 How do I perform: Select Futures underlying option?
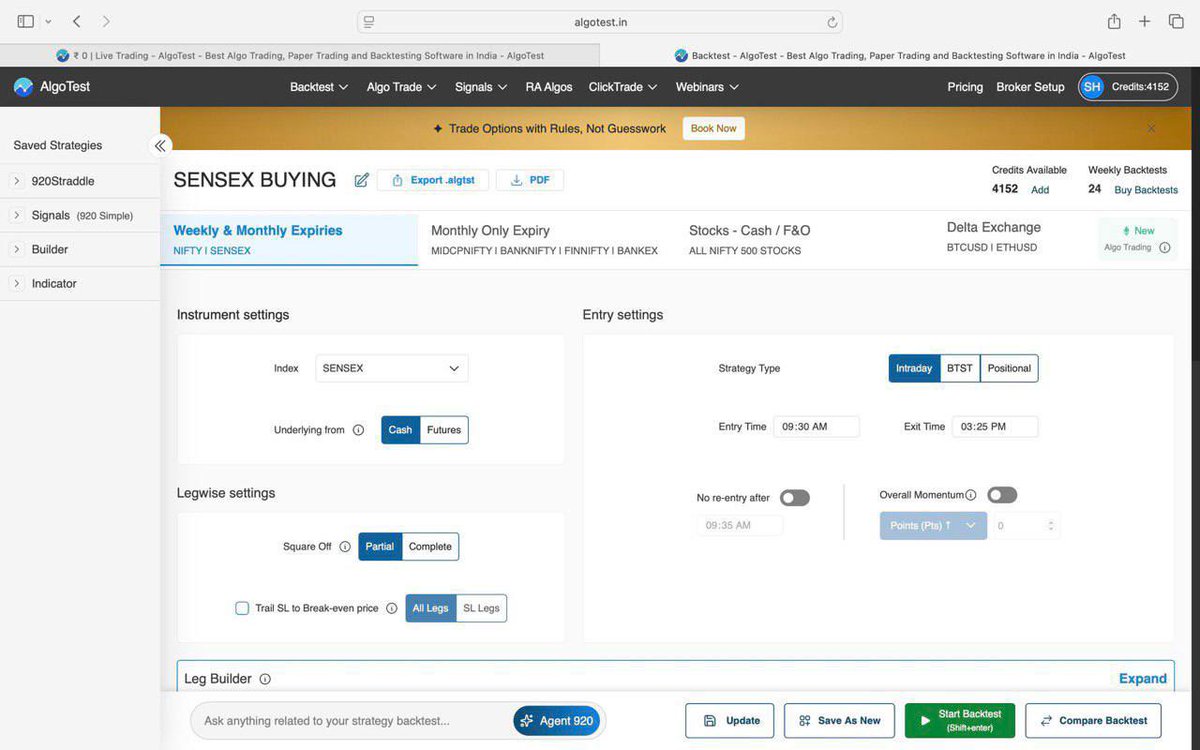[x=444, y=430]
